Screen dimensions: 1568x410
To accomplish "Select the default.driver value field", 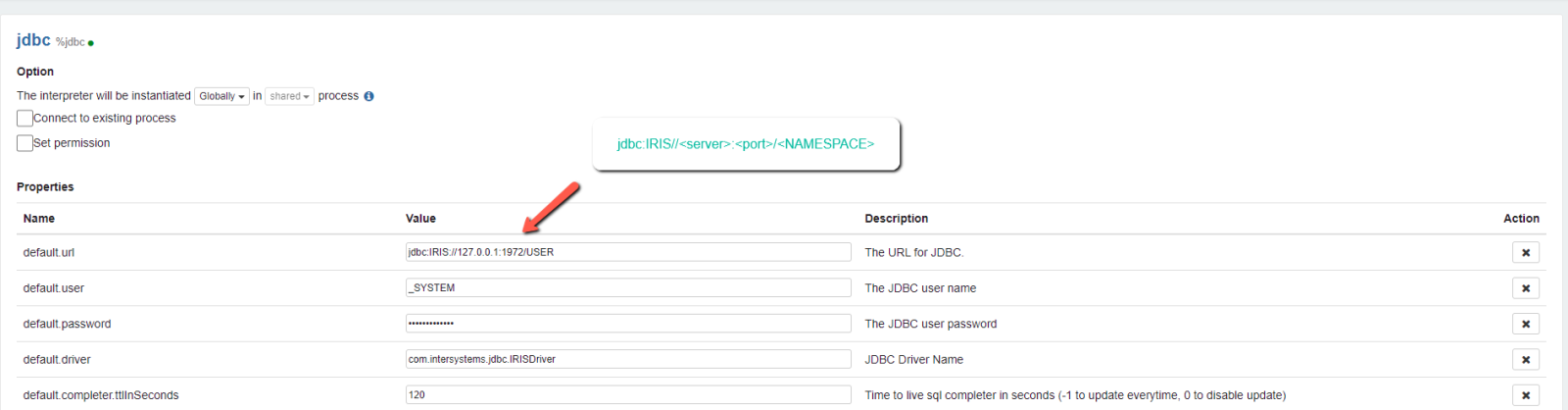I will [627, 359].
